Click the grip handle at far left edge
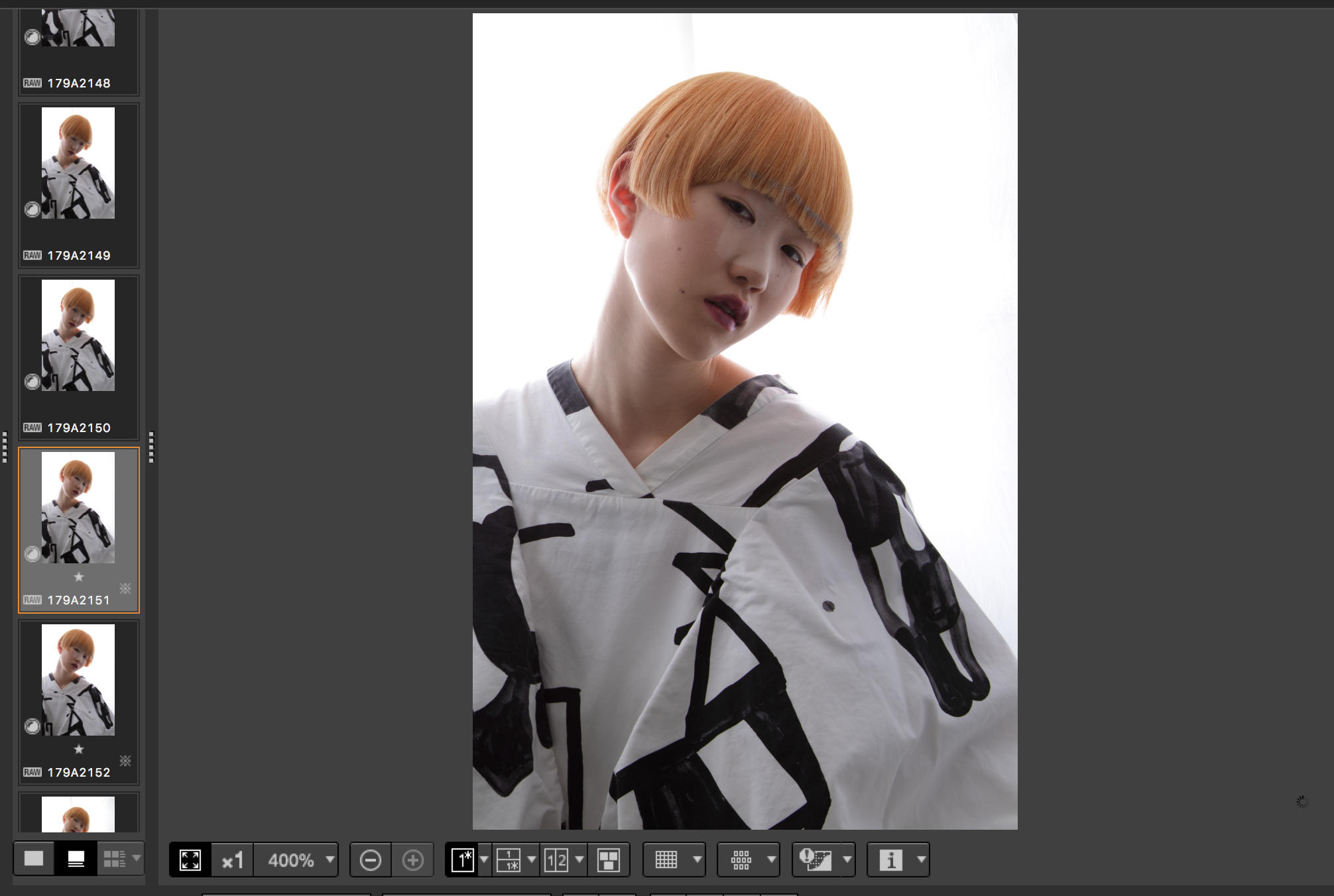The height and width of the screenshot is (896, 1334). point(4,447)
